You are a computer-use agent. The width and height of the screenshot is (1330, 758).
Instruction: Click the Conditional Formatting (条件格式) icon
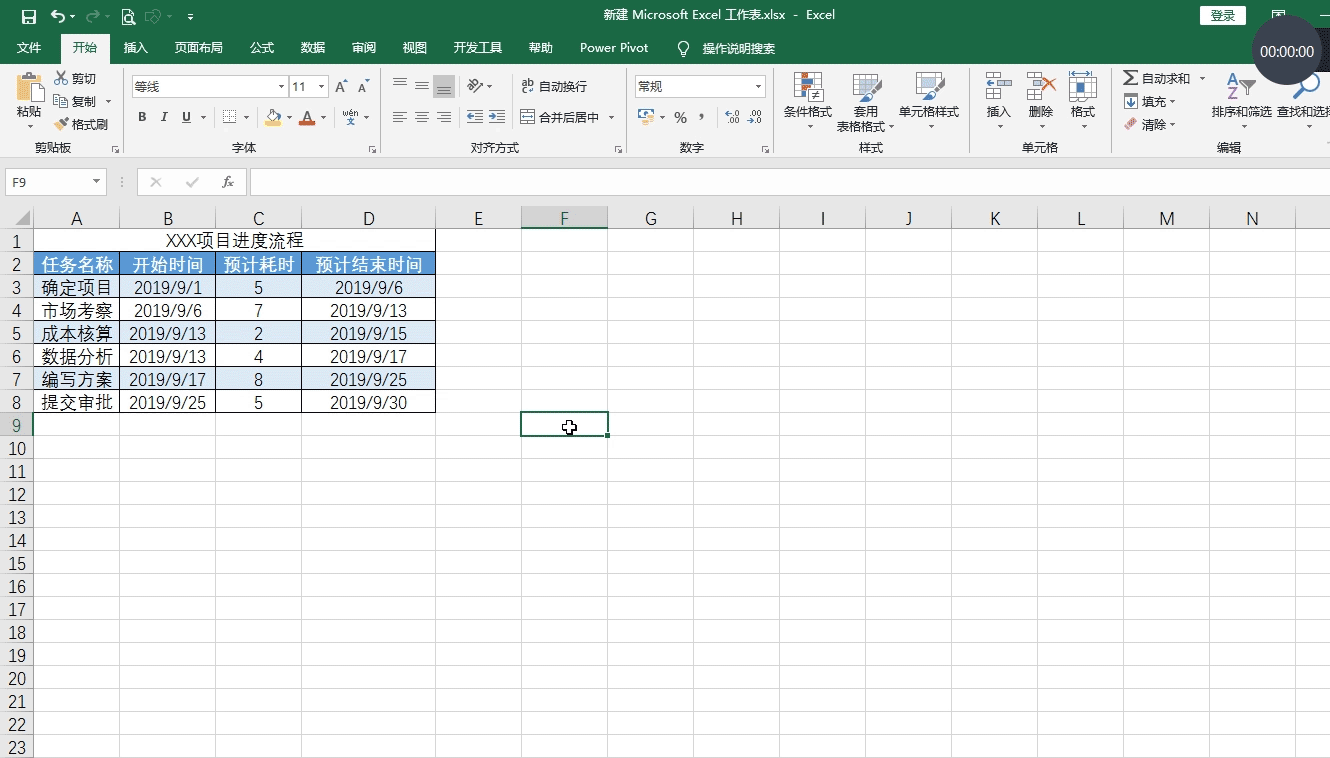tap(807, 89)
